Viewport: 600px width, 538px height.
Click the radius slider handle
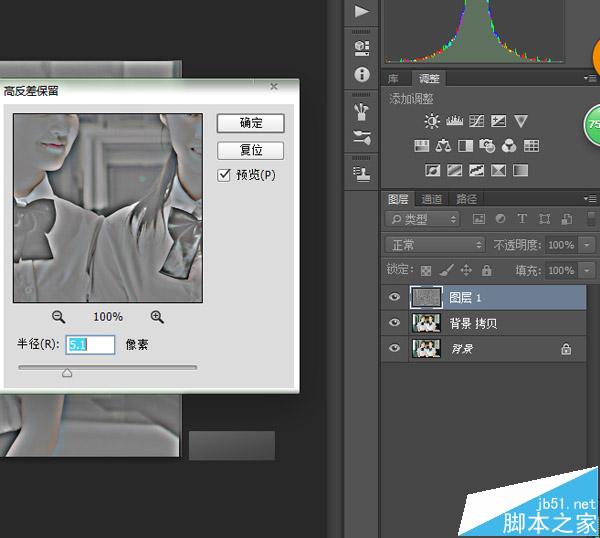coord(67,372)
